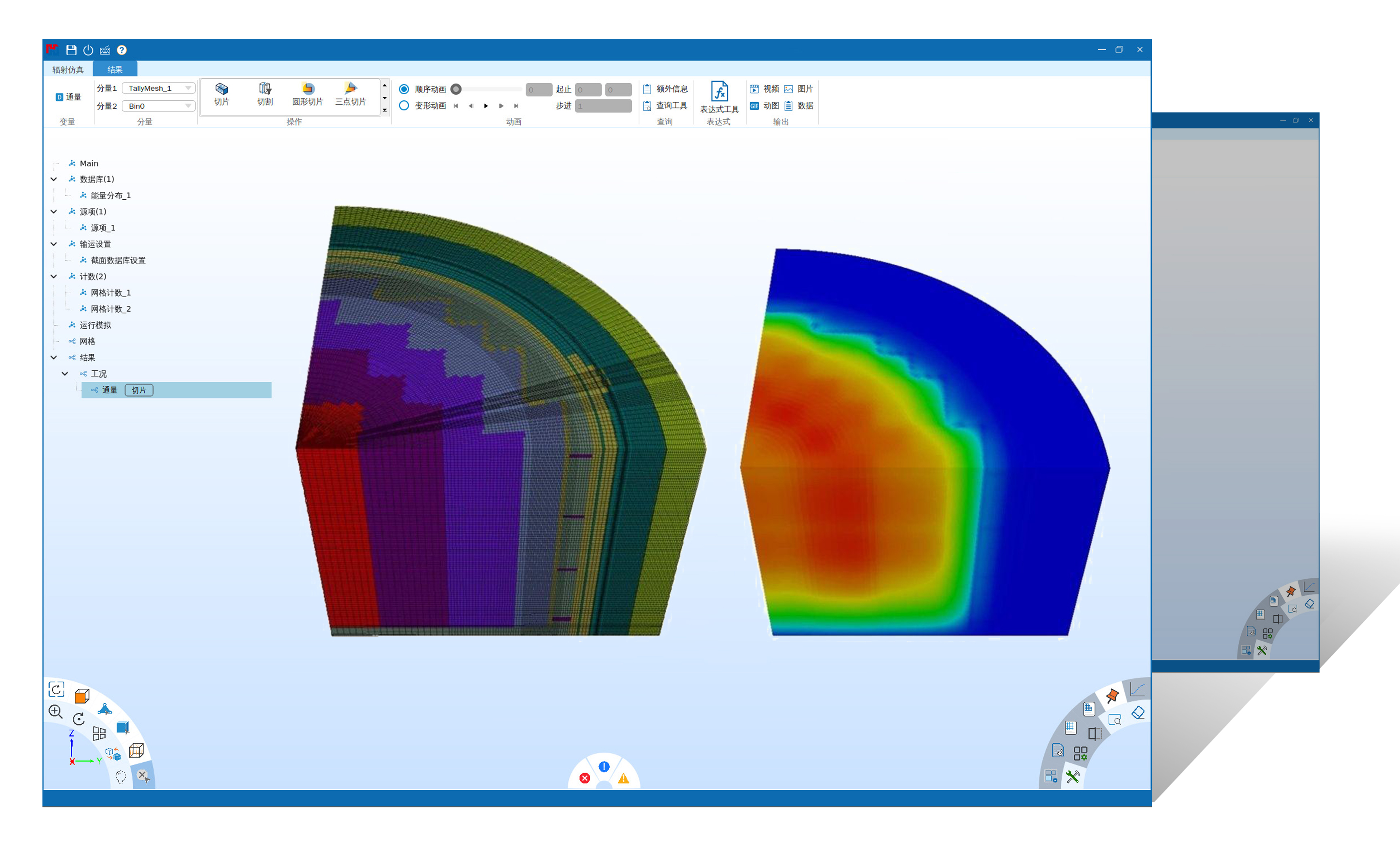Select the 变形动画 radio button

coord(404,106)
